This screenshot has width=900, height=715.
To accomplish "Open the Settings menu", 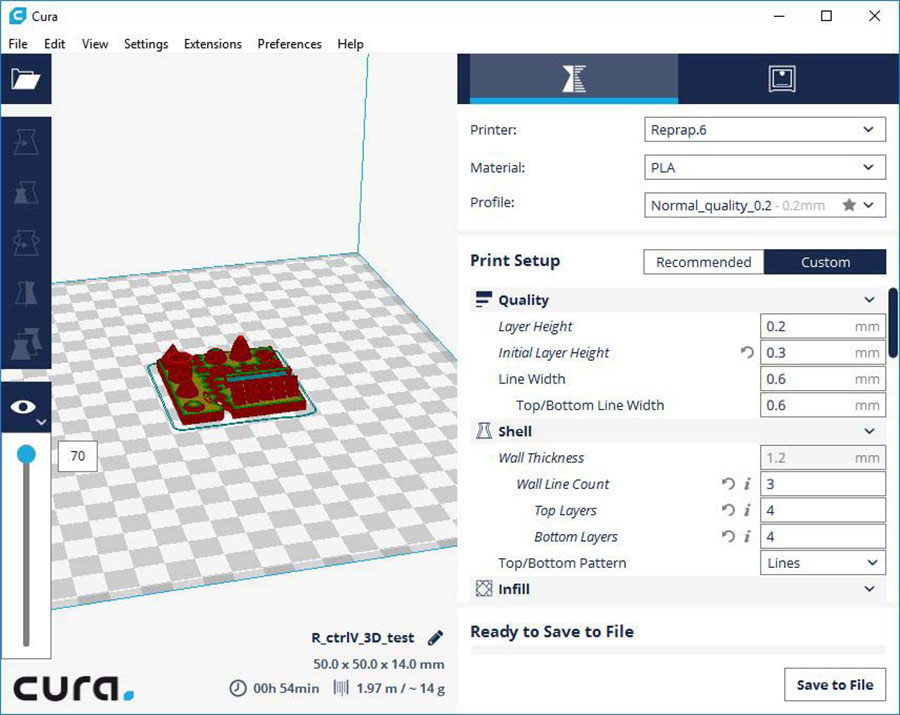I will click(146, 44).
